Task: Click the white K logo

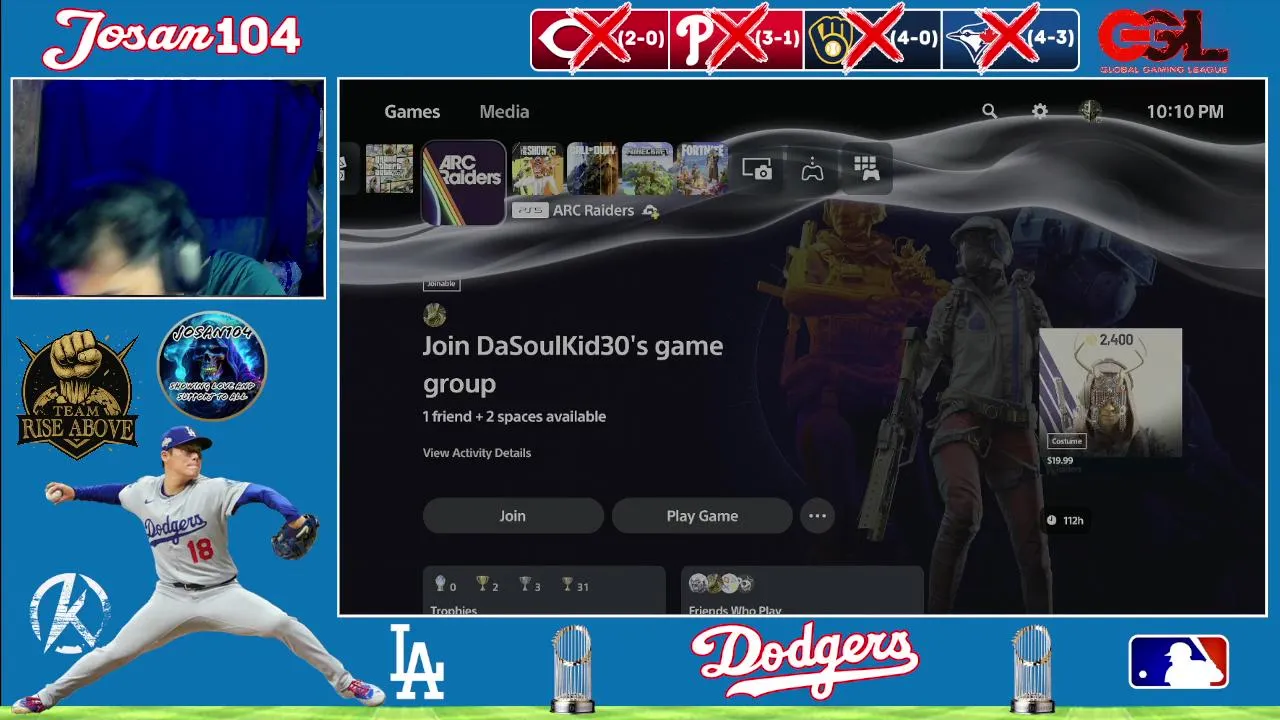Action: pyautogui.click(x=69, y=613)
